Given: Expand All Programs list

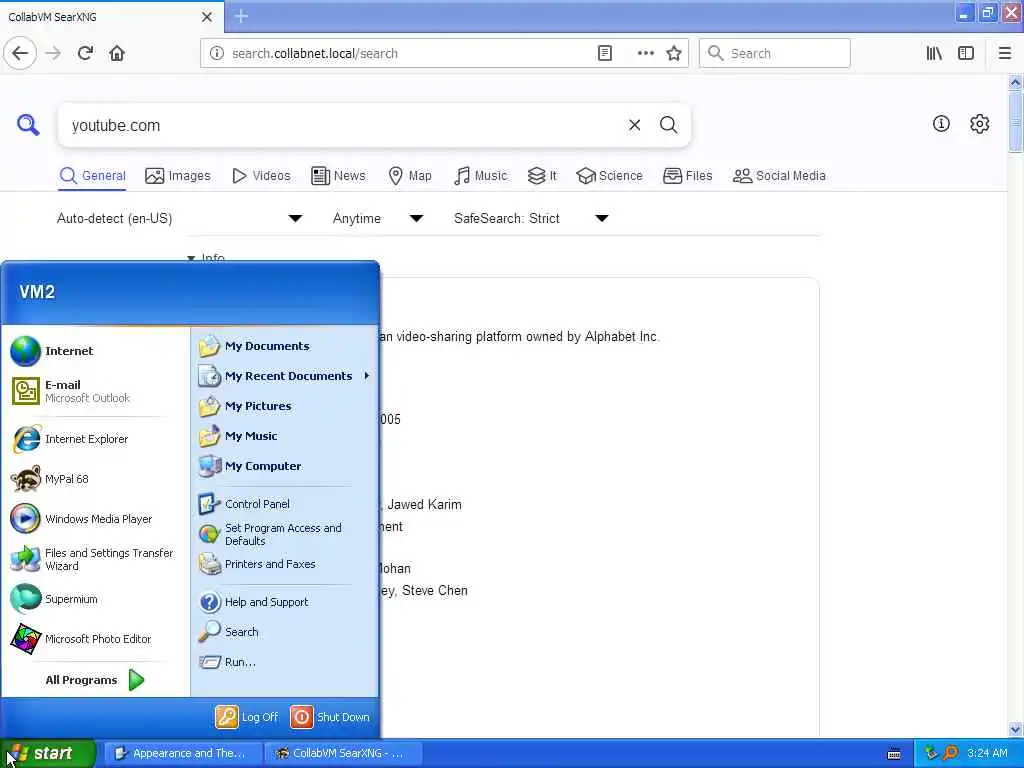Looking at the screenshot, I should [95, 680].
